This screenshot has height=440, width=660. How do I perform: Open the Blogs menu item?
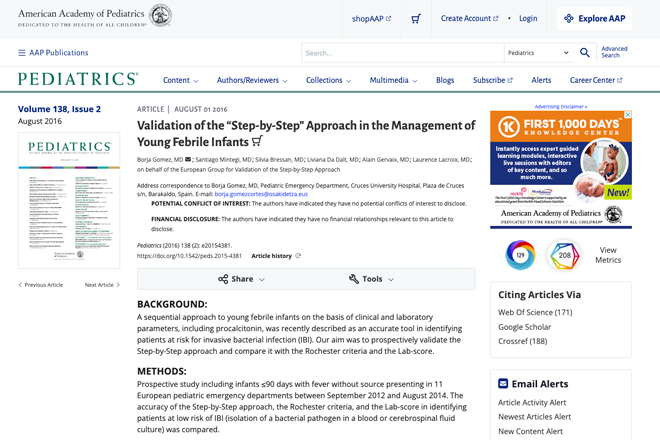coord(445,80)
